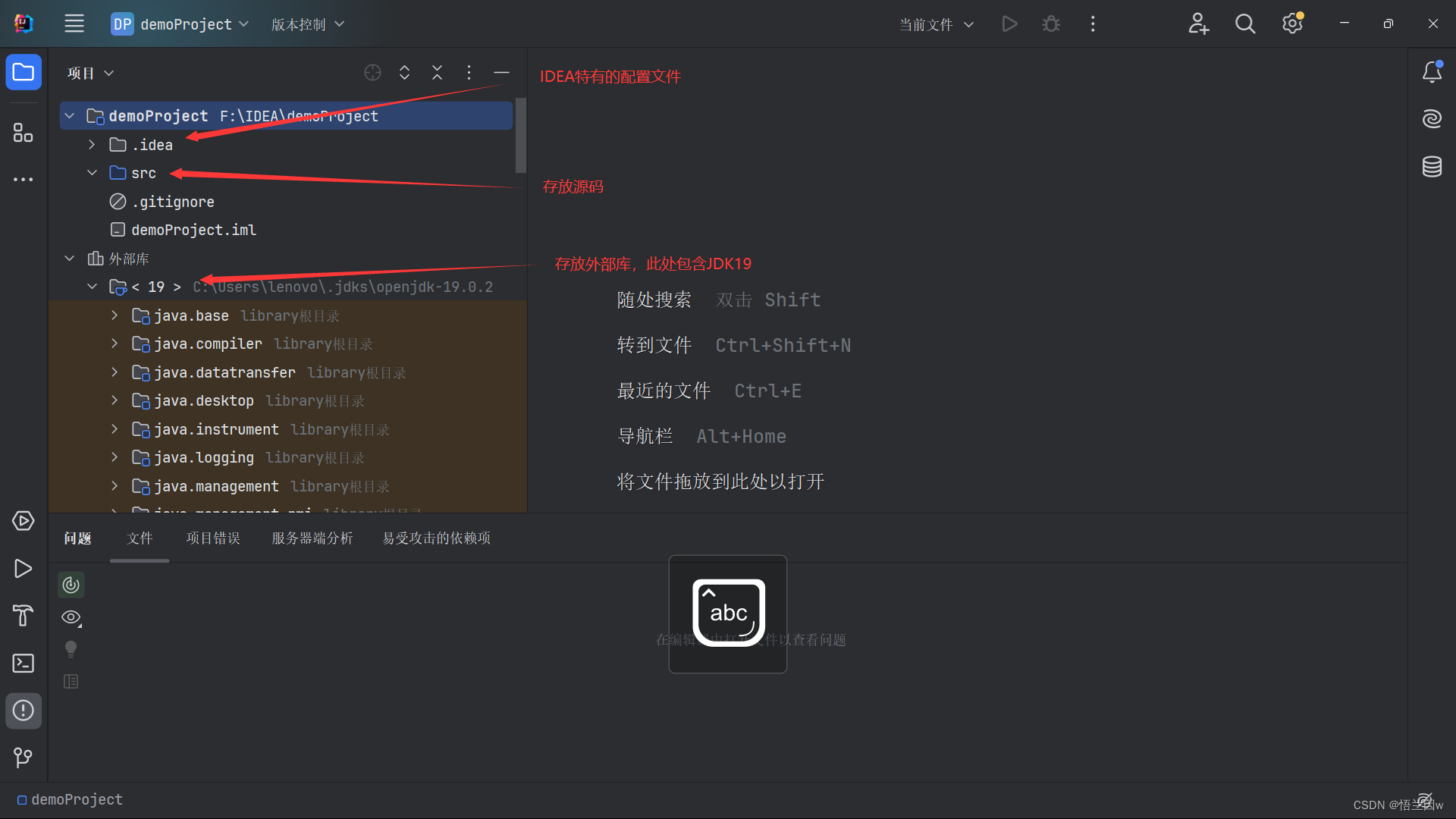Screen dimensions: 1456x819
Task: Switch to the 易受攻击的依赖项 tab
Action: [x=437, y=538]
